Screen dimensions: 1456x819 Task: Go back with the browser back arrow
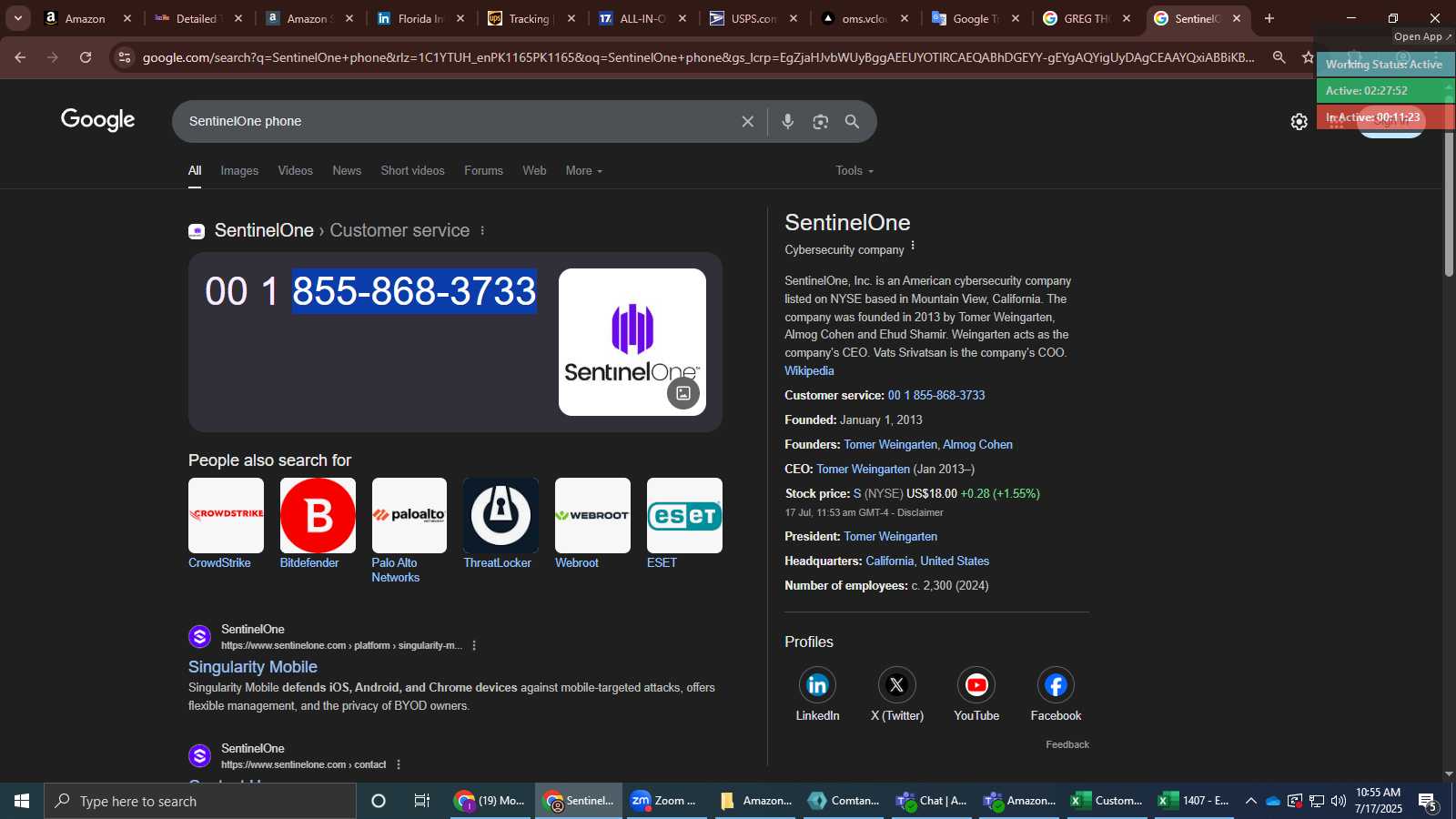pyautogui.click(x=20, y=57)
